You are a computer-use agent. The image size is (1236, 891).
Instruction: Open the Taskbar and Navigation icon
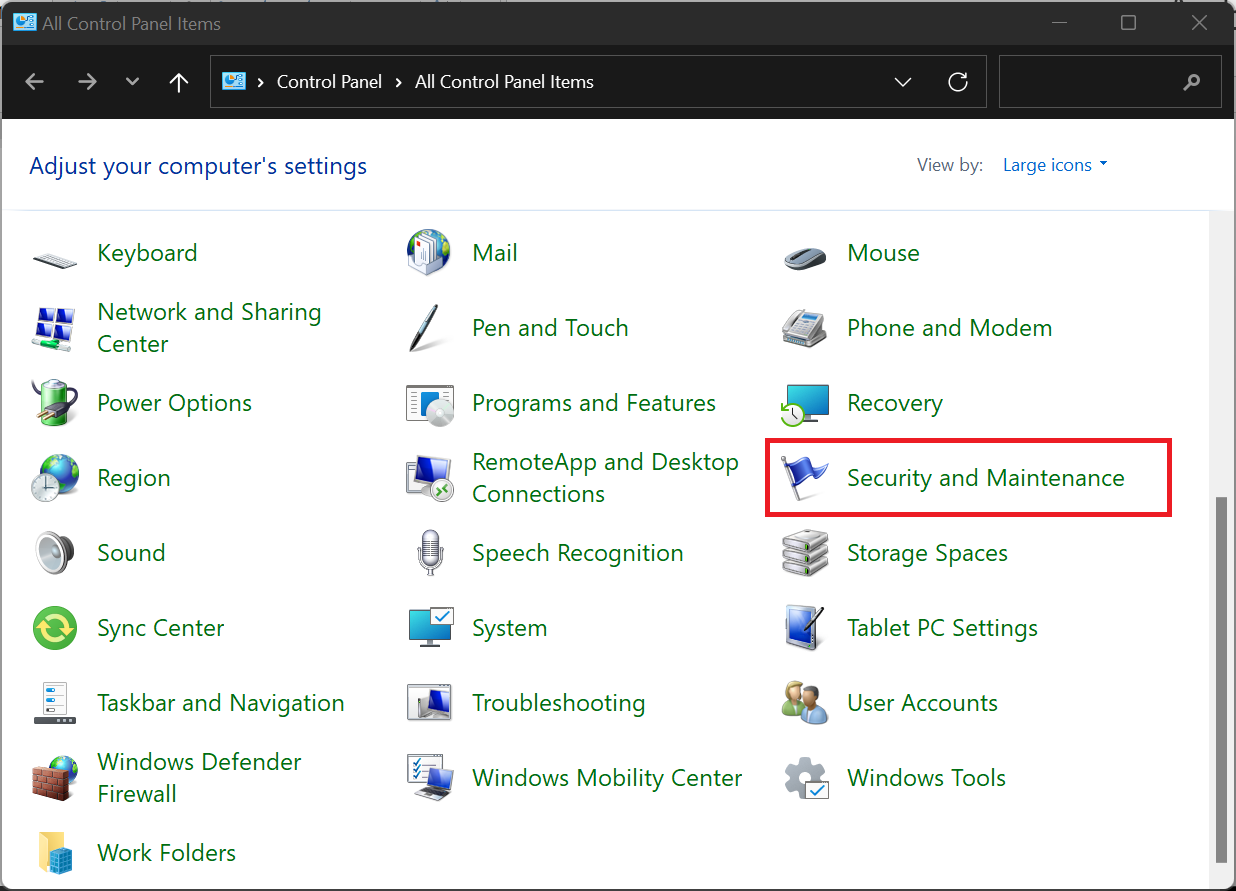coord(54,703)
